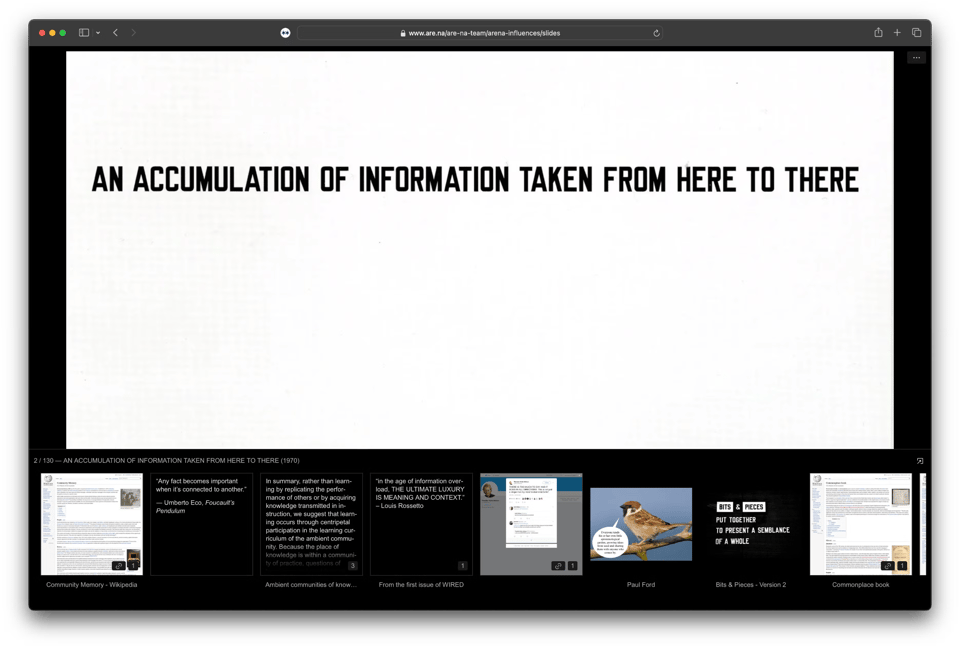Open a new tab
The height and width of the screenshot is (648, 960).
tap(897, 33)
